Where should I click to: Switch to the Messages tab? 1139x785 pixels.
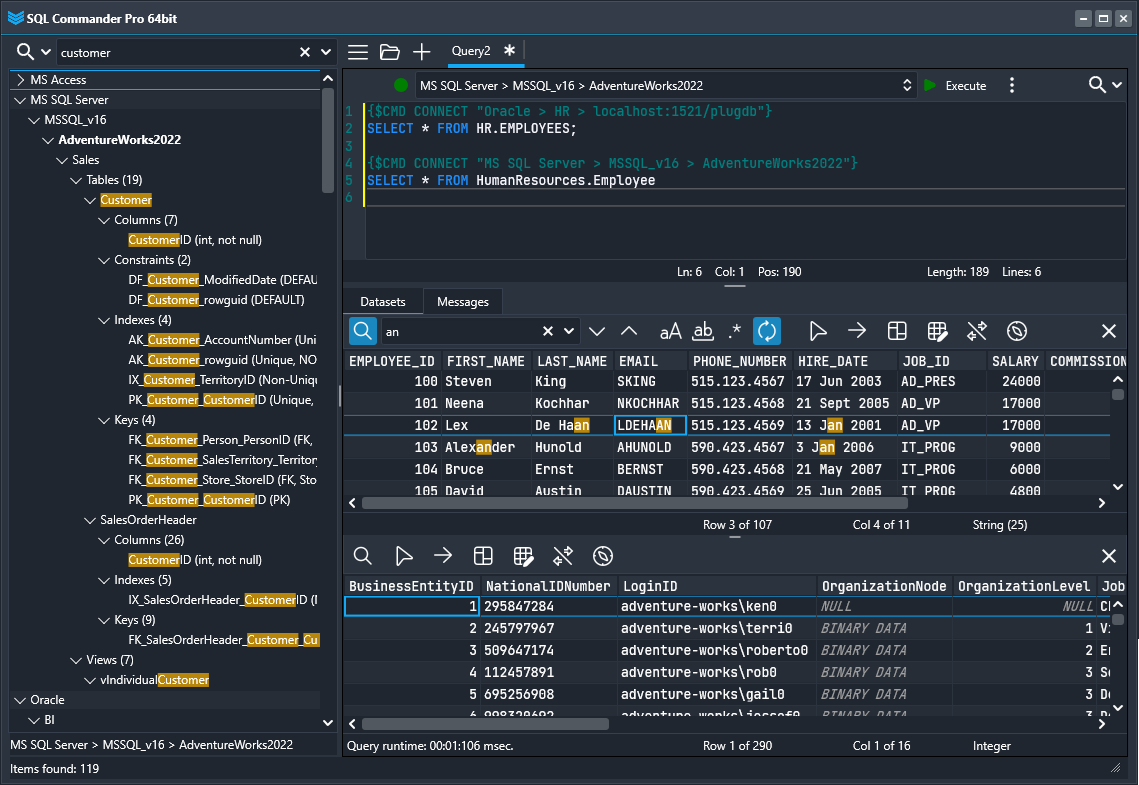(x=462, y=301)
